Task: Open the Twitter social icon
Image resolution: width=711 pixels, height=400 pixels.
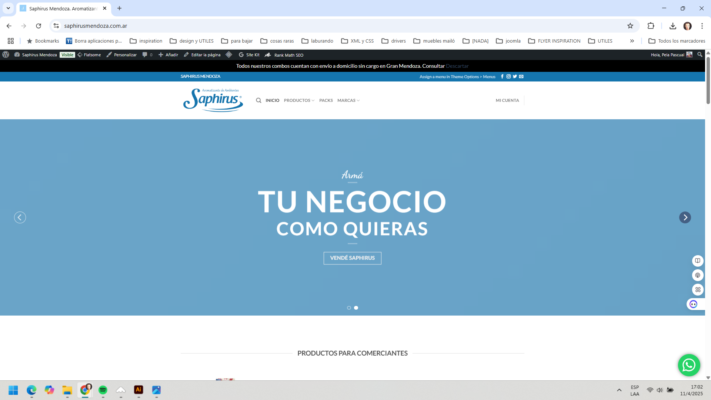Action: point(515,77)
